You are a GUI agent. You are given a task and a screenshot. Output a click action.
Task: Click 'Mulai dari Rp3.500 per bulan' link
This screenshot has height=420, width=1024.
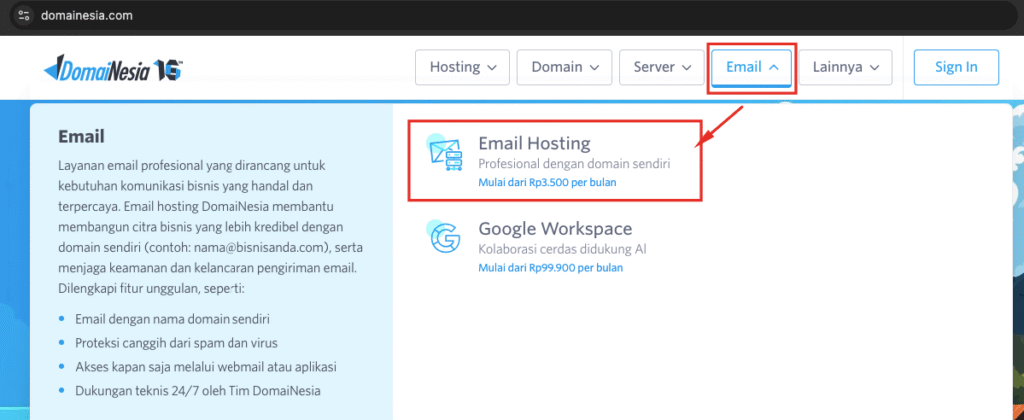coord(547,182)
